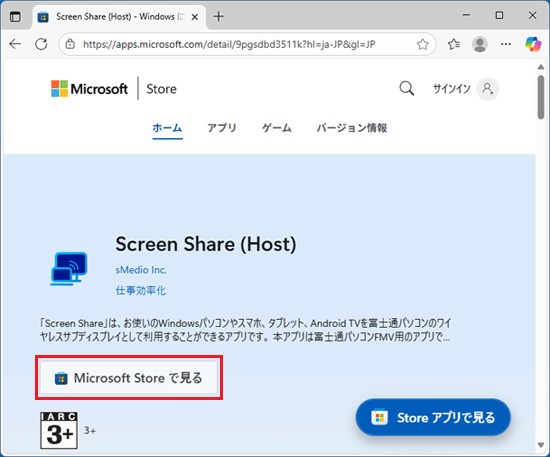Click the Microsoft Store で見る button

coord(129,378)
